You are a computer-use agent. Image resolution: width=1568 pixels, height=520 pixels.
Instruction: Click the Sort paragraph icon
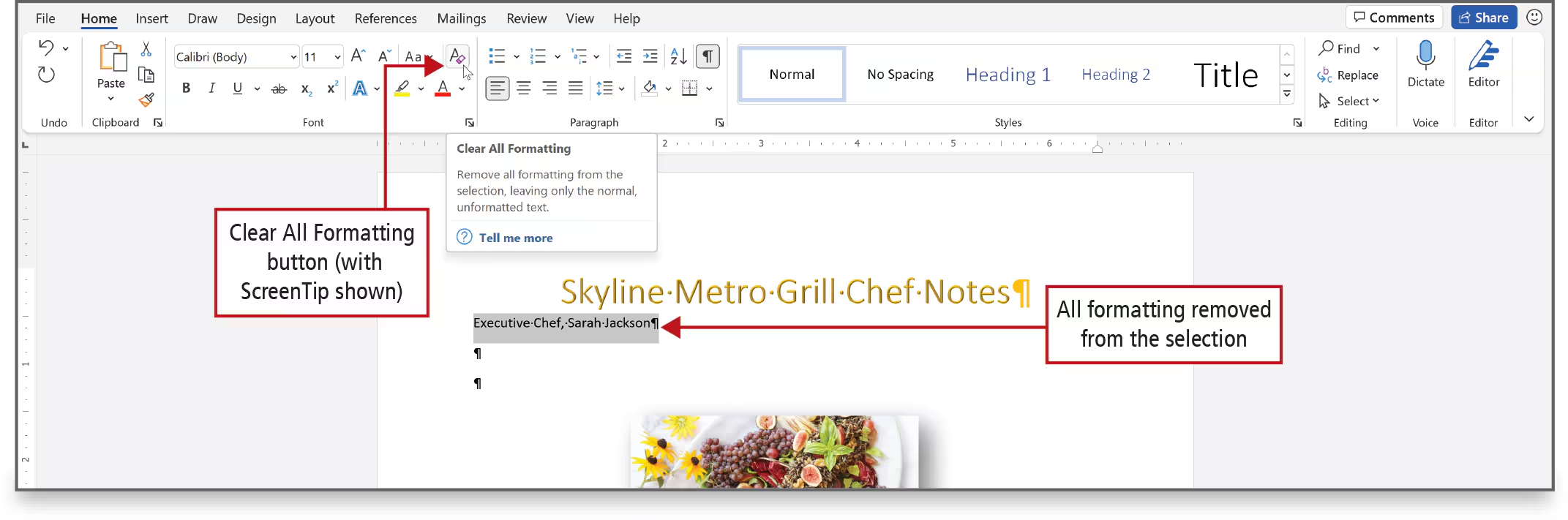678,56
